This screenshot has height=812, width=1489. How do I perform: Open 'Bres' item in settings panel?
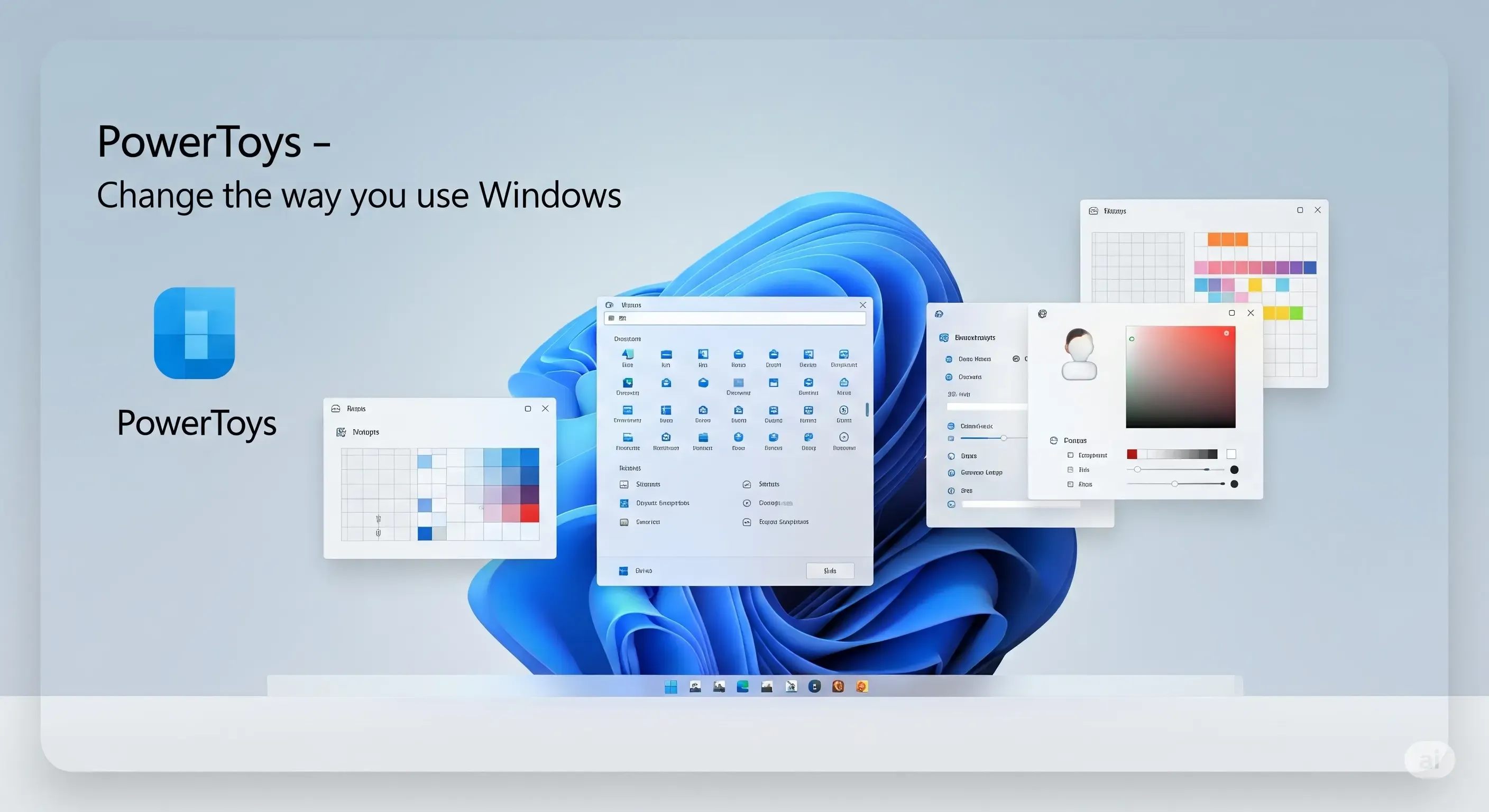(960, 491)
